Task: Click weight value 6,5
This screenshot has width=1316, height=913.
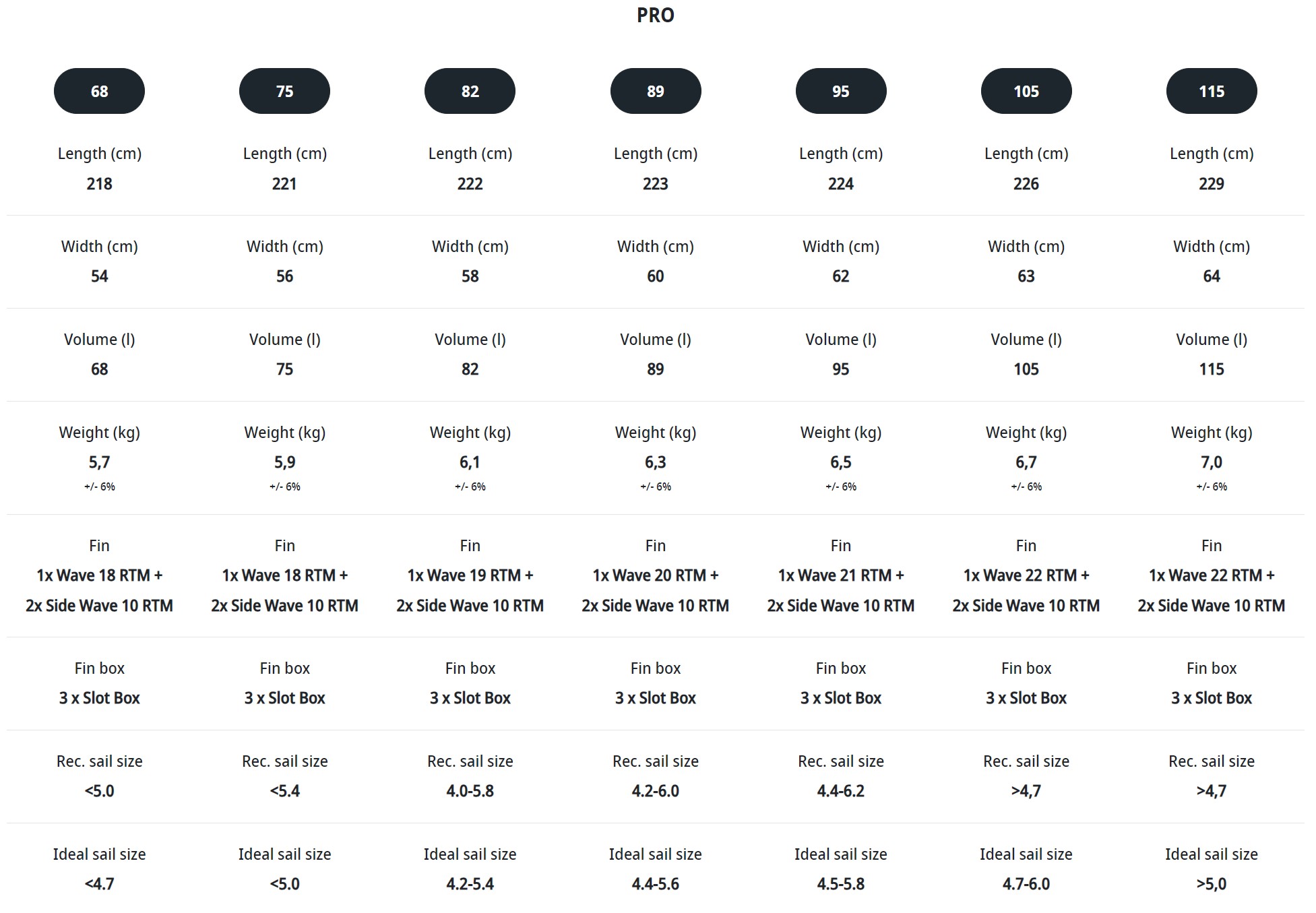Action: 841,462
